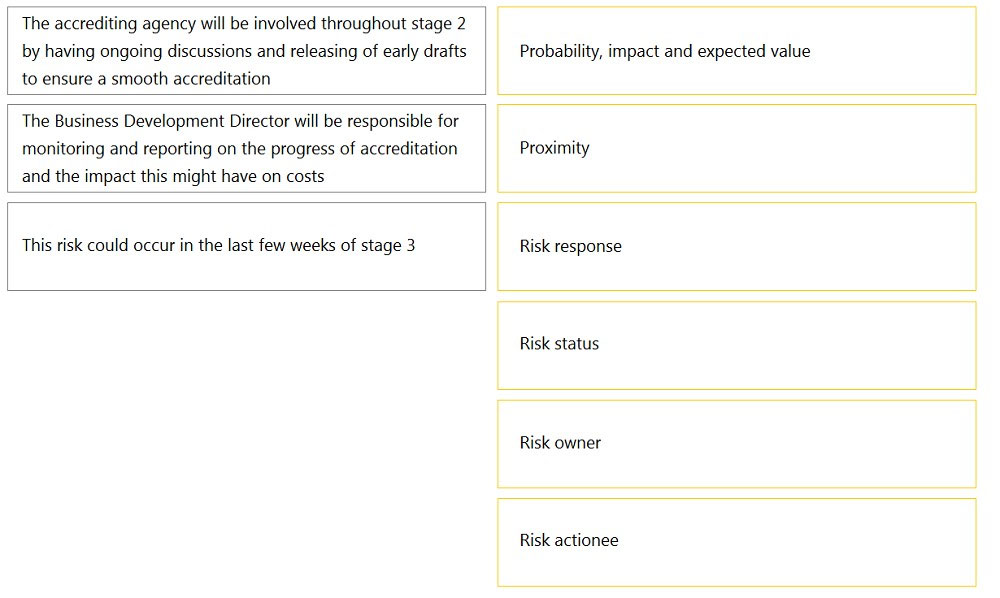Click the text 'smooth accreditation' in the first statement
Viewport: 1000px width, 598px height.
point(191,79)
